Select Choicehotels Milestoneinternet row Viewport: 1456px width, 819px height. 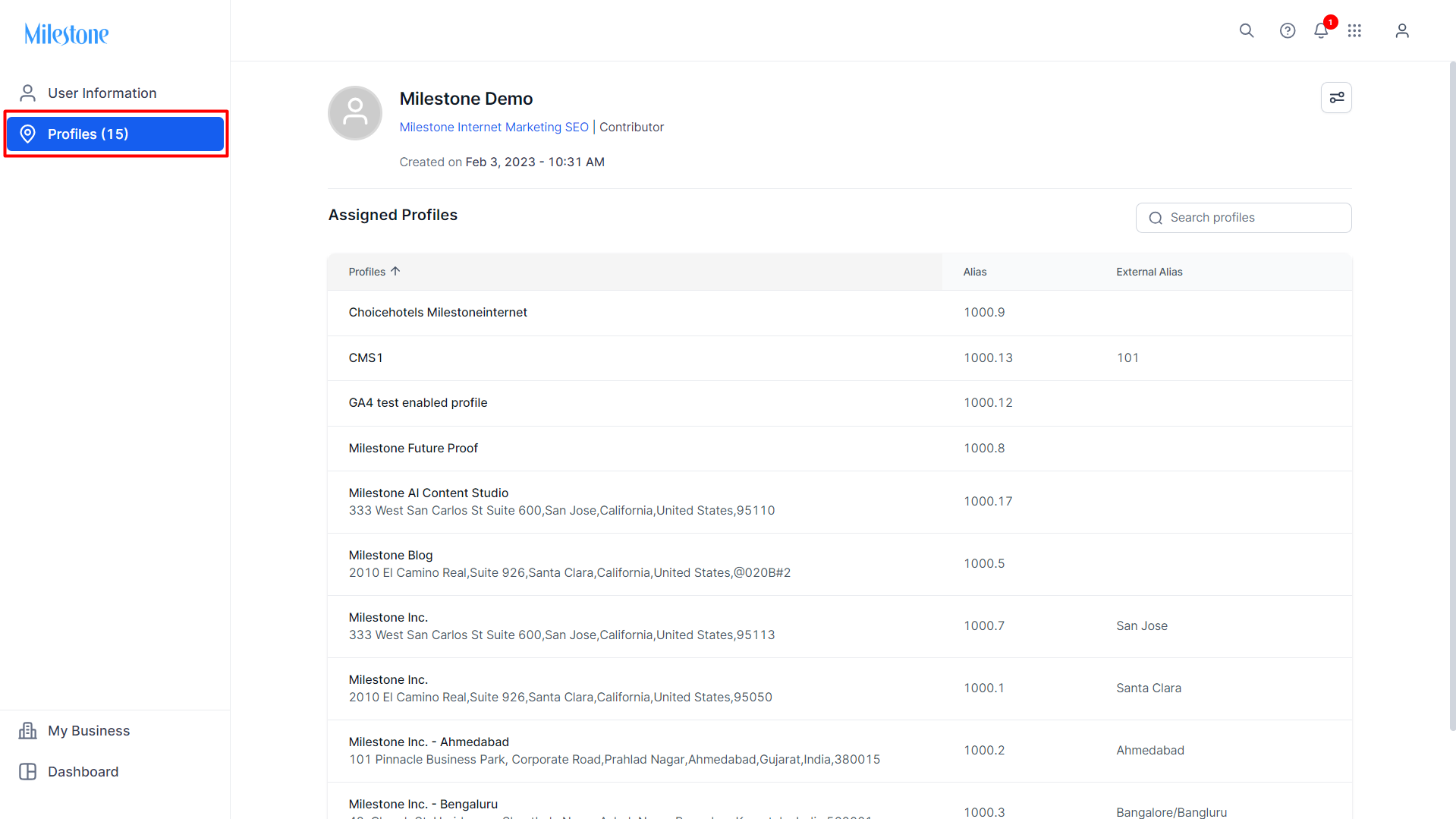click(840, 313)
